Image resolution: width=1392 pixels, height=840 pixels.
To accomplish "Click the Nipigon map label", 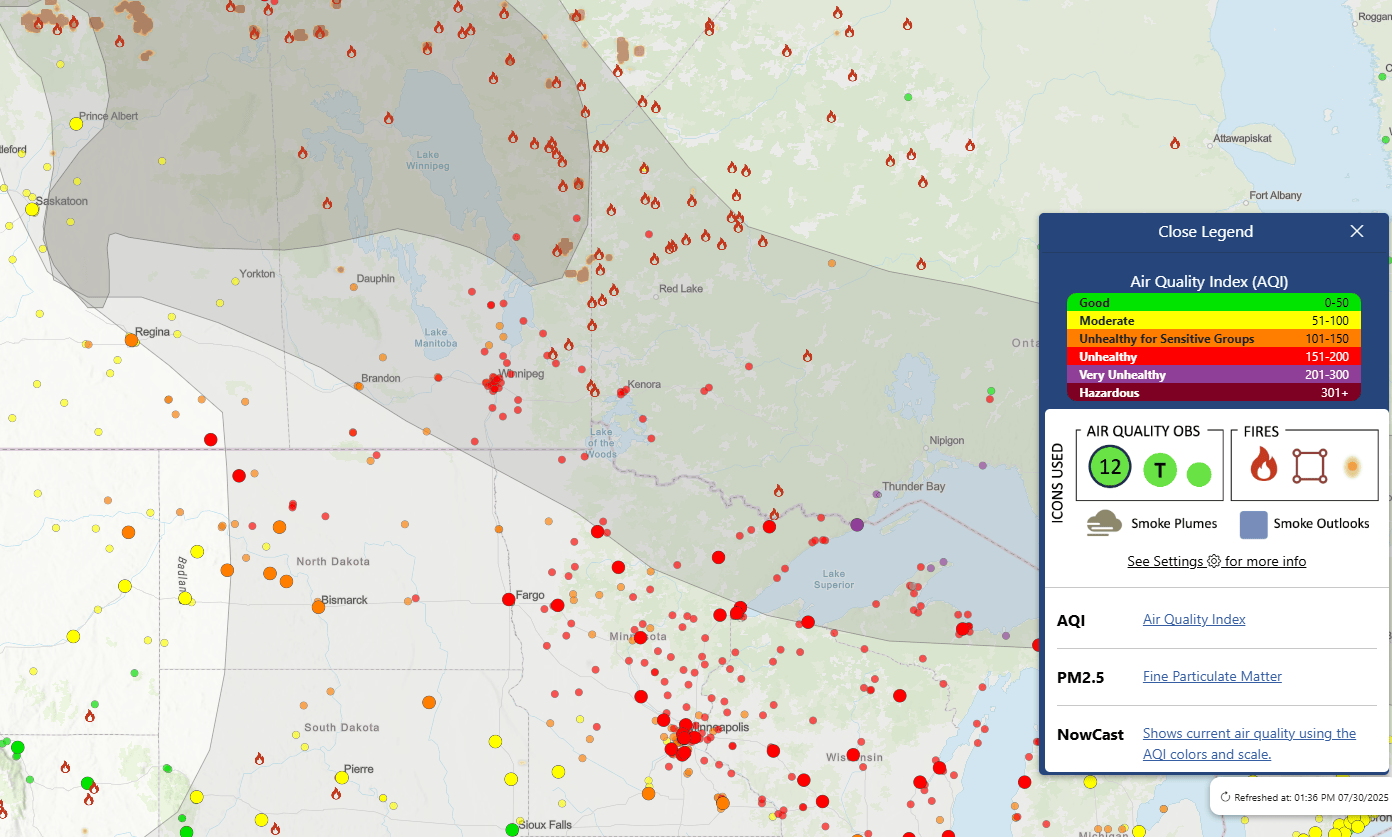I will tap(946, 440).
